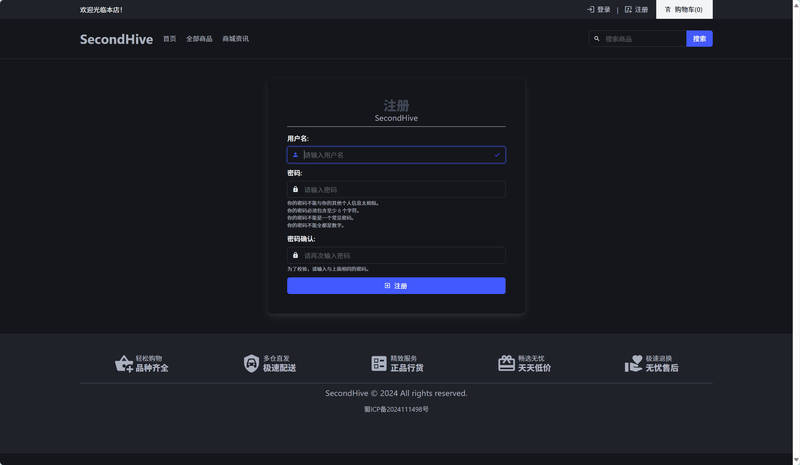
Task: Click the shopping cart icon in top bar
Action: 668,10
